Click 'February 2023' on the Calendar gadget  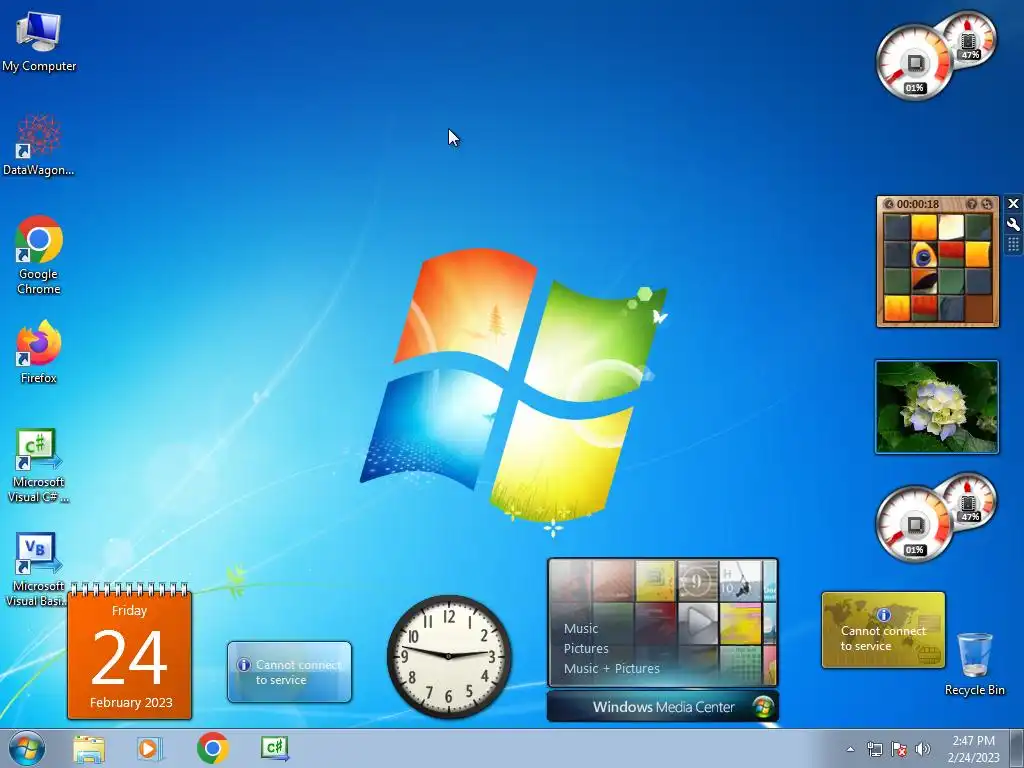pyautogui.click(x=131, y=703)
